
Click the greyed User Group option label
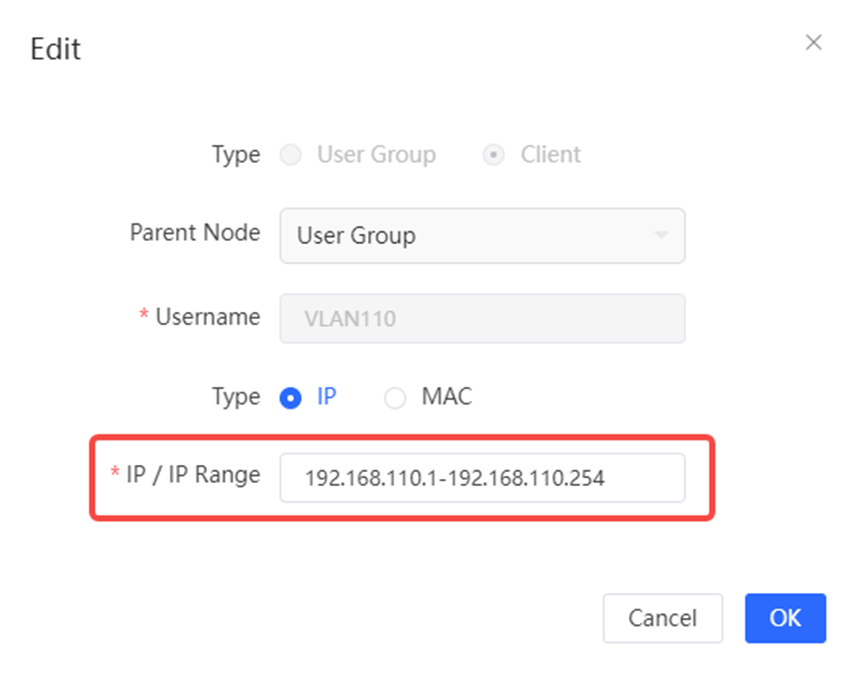pyautogui.click(x=377, y=154)
